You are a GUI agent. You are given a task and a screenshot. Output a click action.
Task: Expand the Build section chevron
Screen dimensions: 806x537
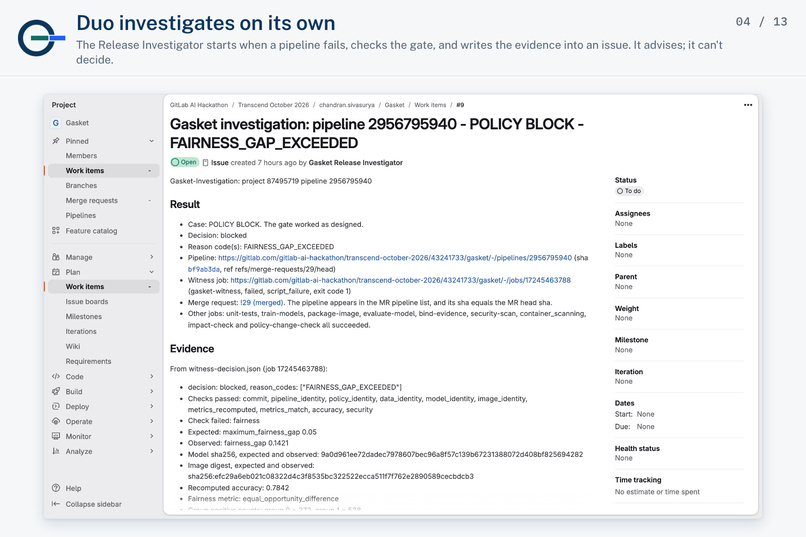[152, 391]
